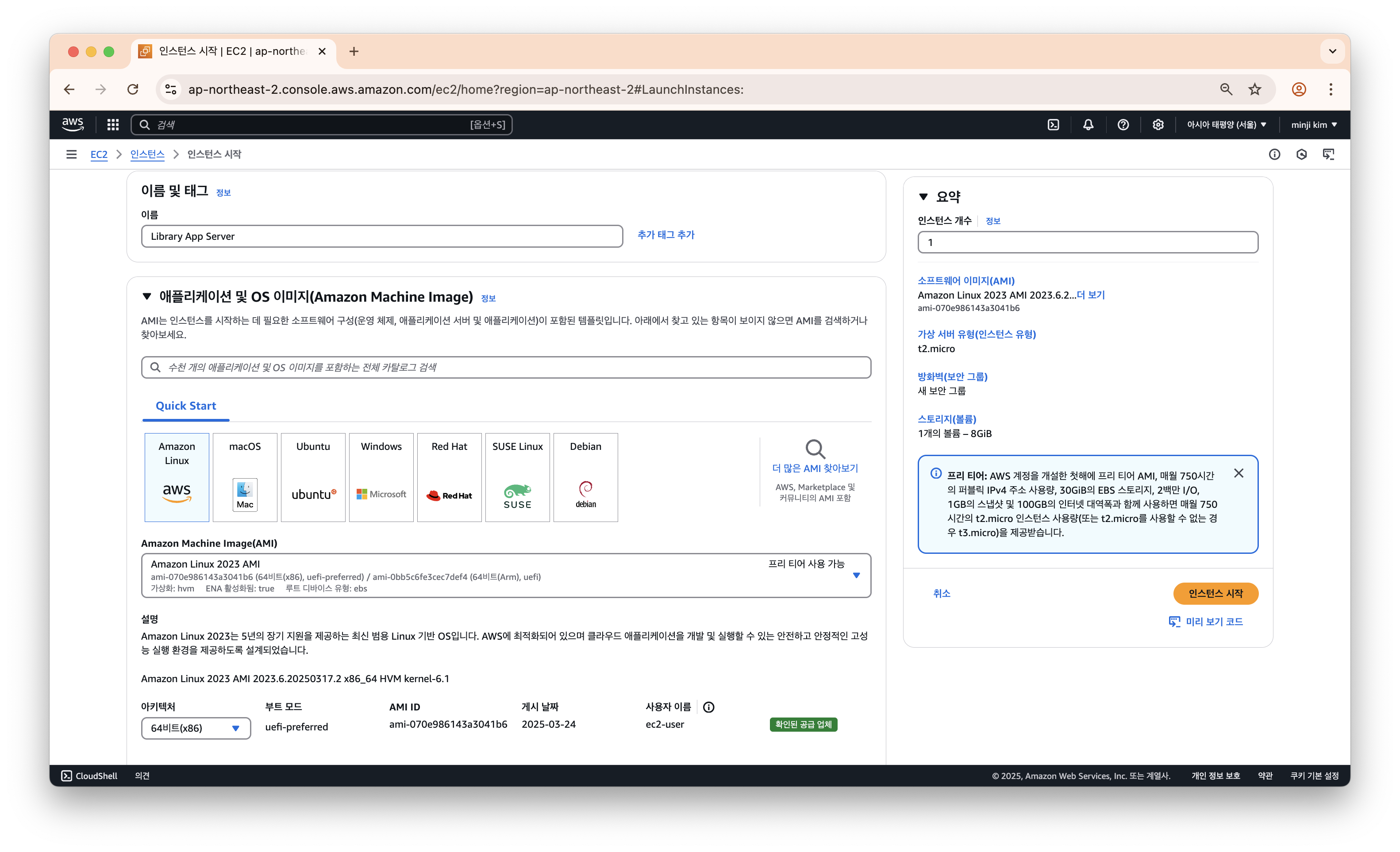
Task: Switch to the Quick Start tab
Action: (x=186, y=406)
